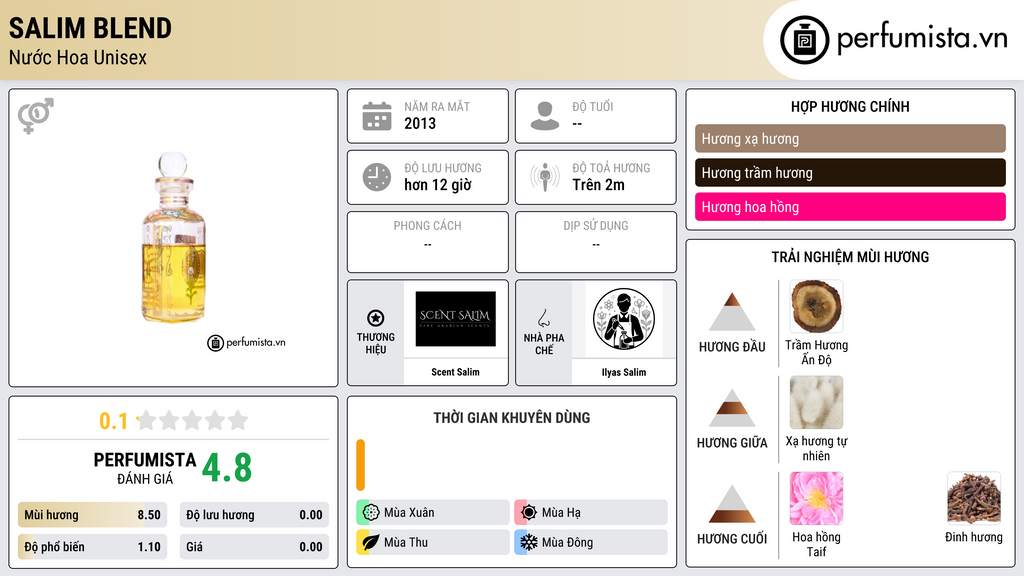Click the winter snowflake season icon

(x=529, y=542)
